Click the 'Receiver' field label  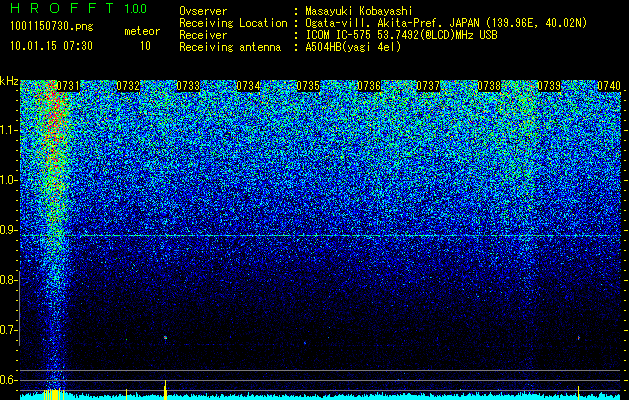pyautogui.click(x=203, y=35)
